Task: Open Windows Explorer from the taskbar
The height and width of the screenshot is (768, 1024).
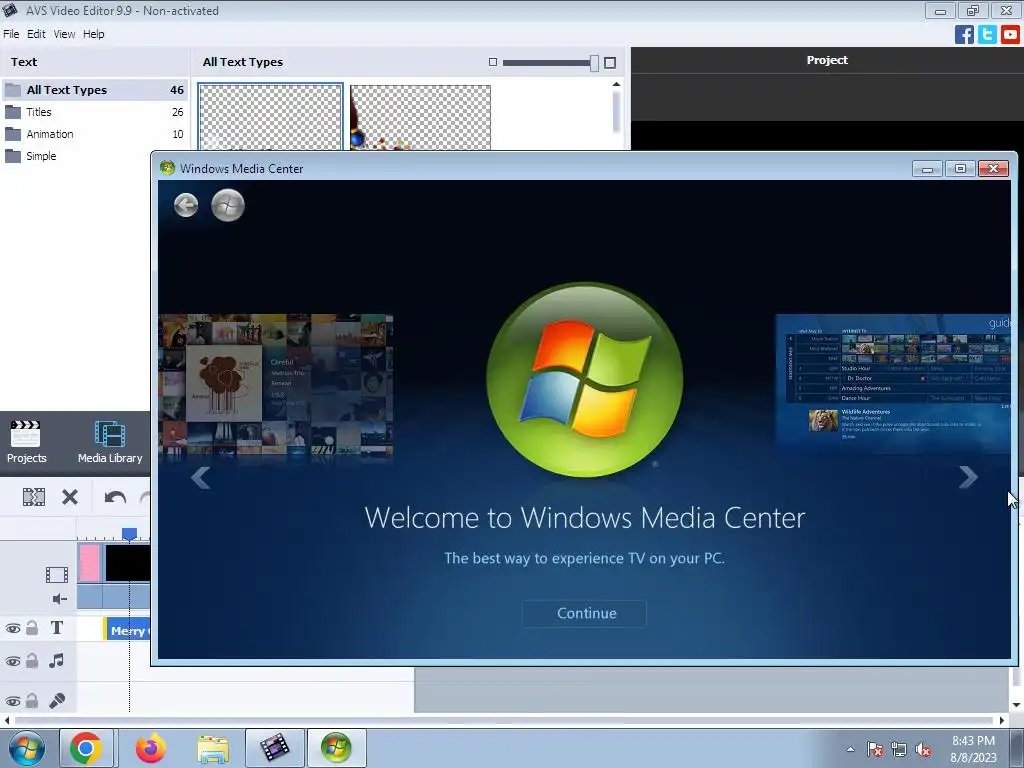Action: (213, 749)
